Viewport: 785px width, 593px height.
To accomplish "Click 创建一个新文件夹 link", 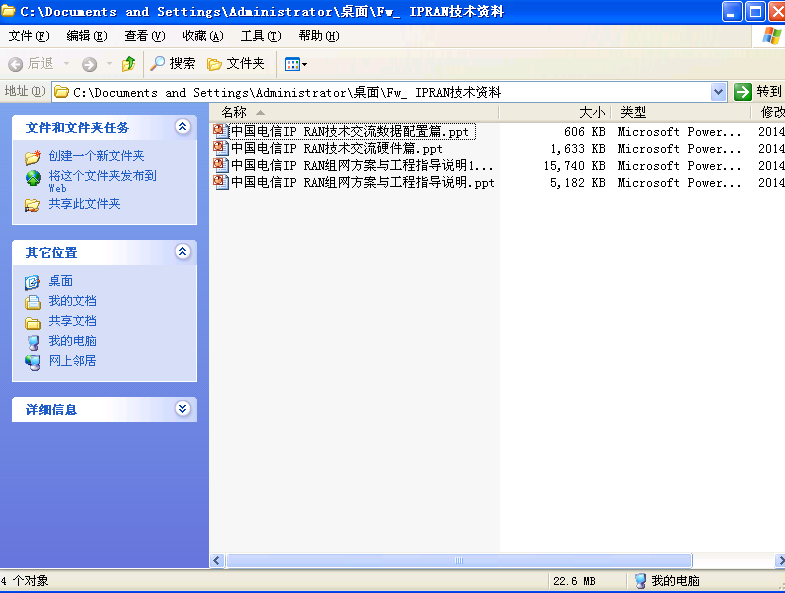I will click(x=96, y=156).
